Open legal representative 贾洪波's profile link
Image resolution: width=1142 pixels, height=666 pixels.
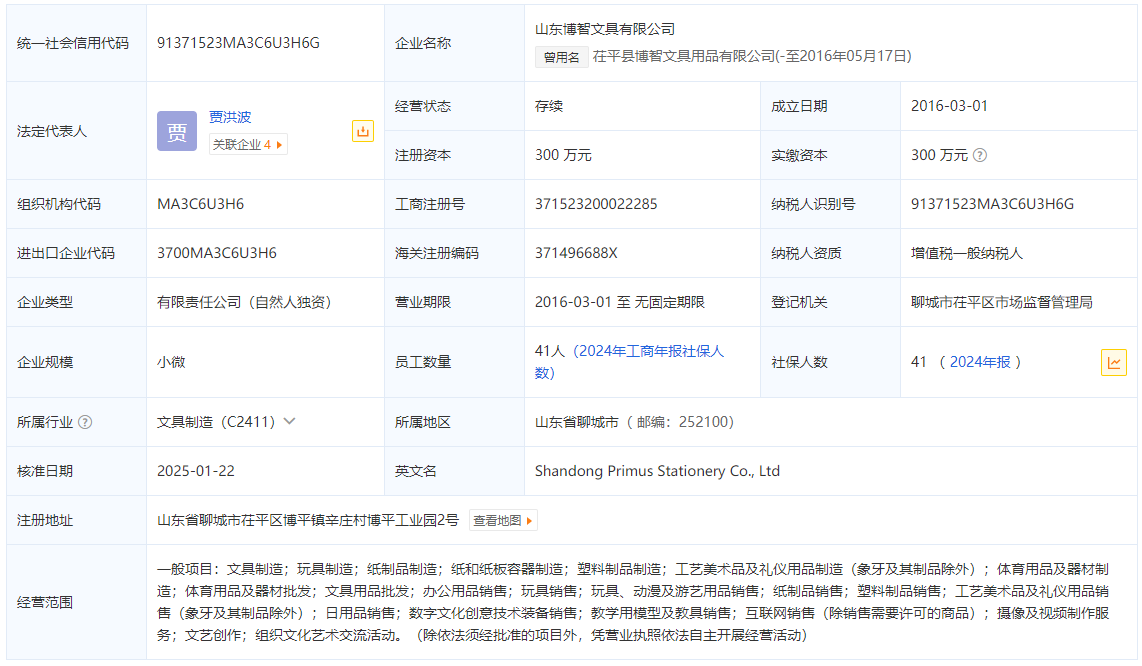click(230, 117)
